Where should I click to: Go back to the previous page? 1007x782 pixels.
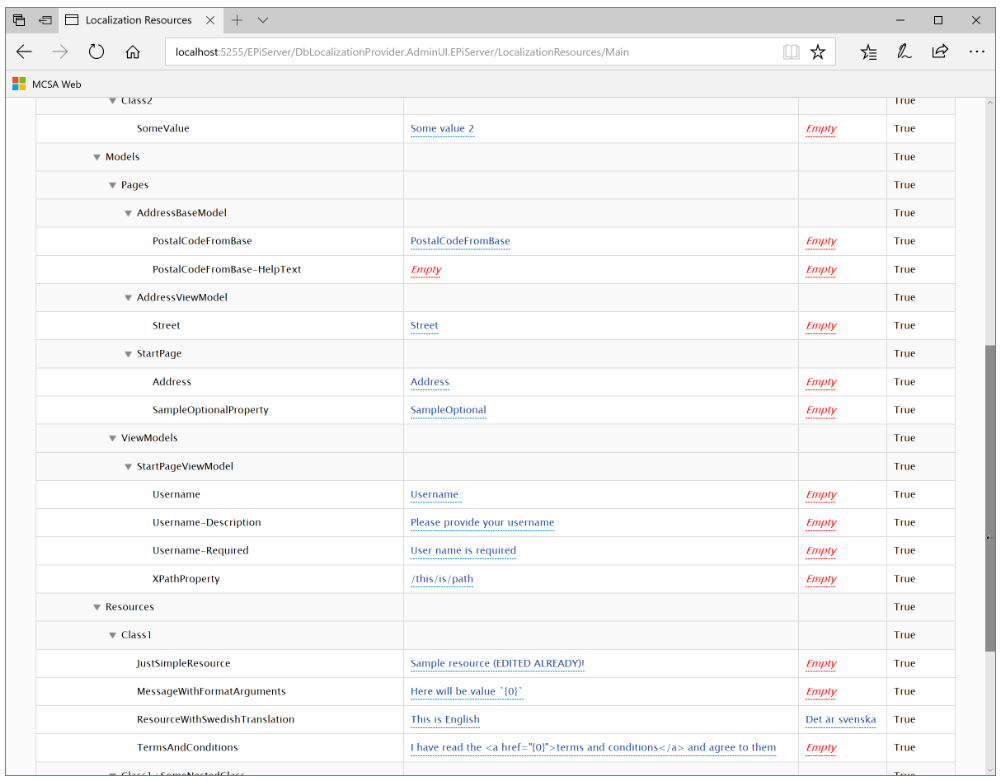click(24, 52)
